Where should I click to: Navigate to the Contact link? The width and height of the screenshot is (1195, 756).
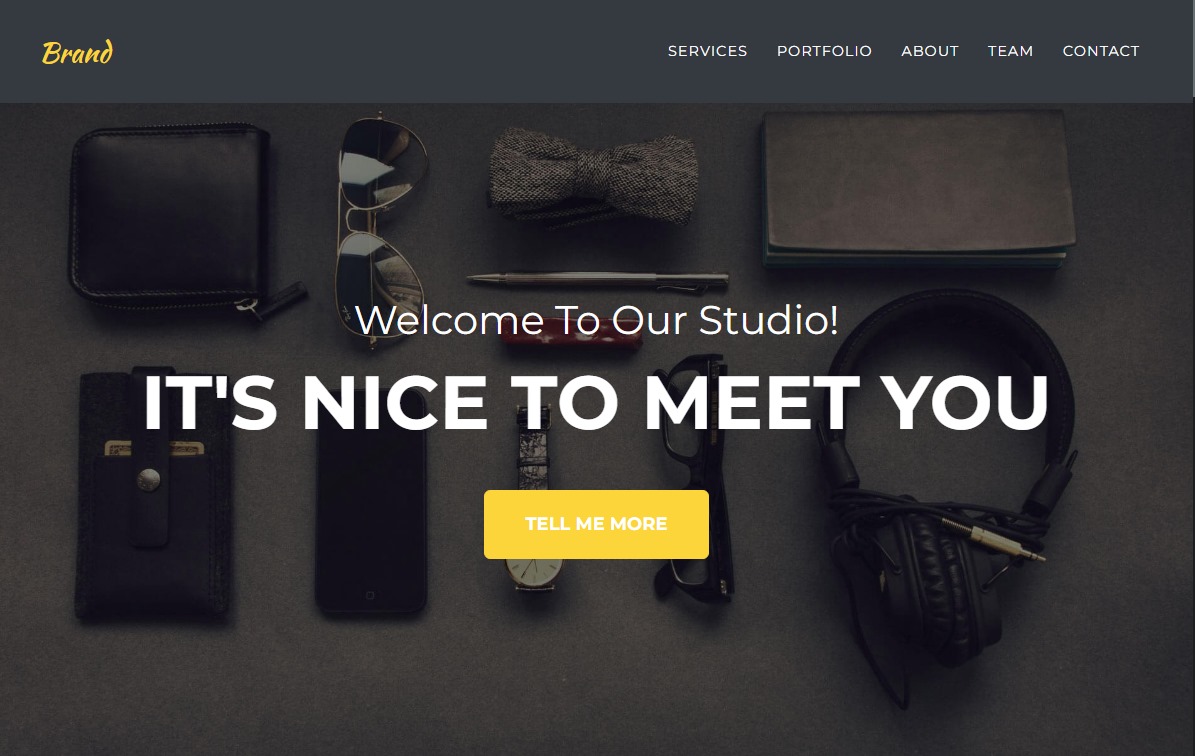pyautogui.click(x=1100, y=51)
